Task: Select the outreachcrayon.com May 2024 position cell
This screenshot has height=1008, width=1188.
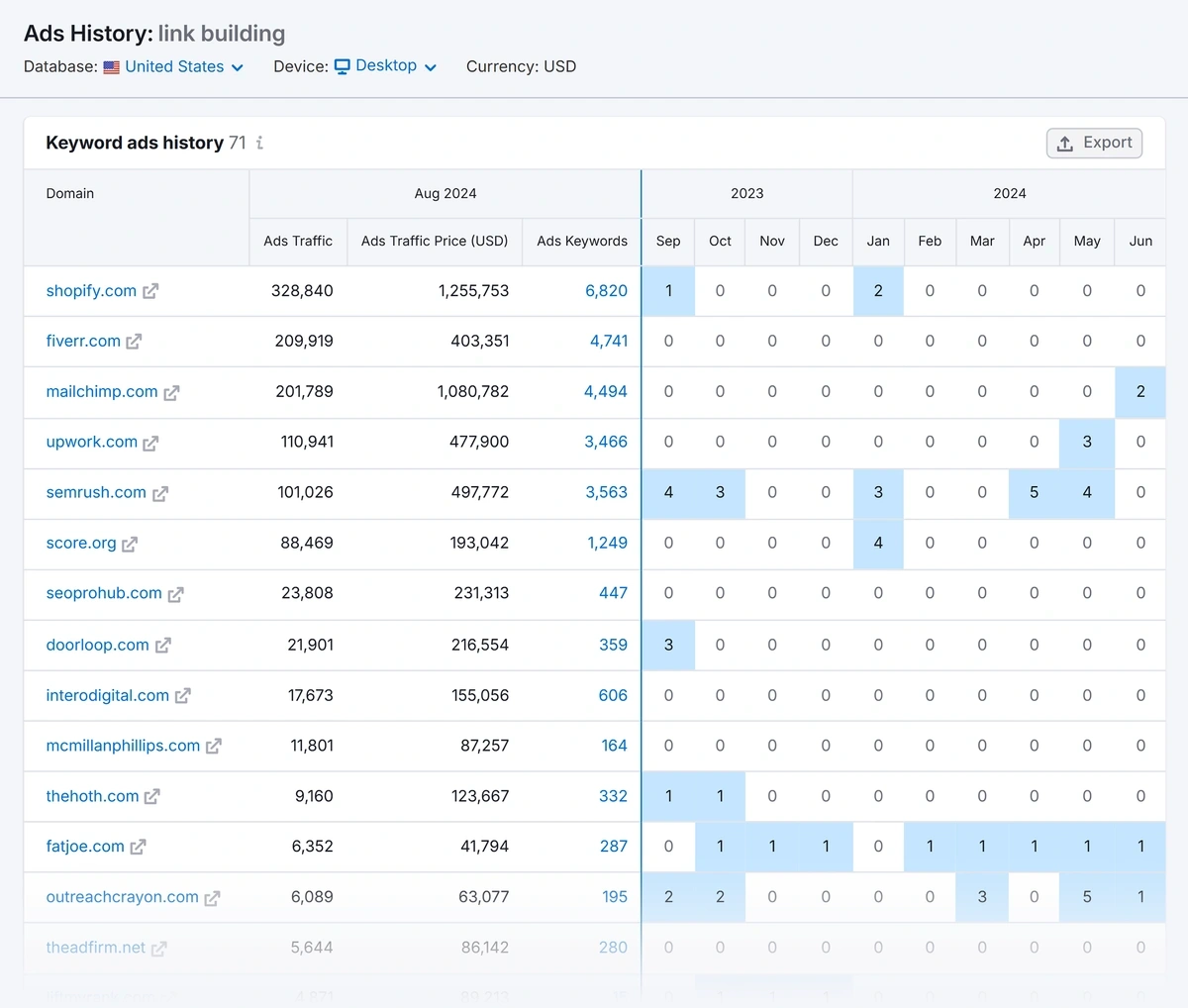Action: click(x=1087, y=898)
